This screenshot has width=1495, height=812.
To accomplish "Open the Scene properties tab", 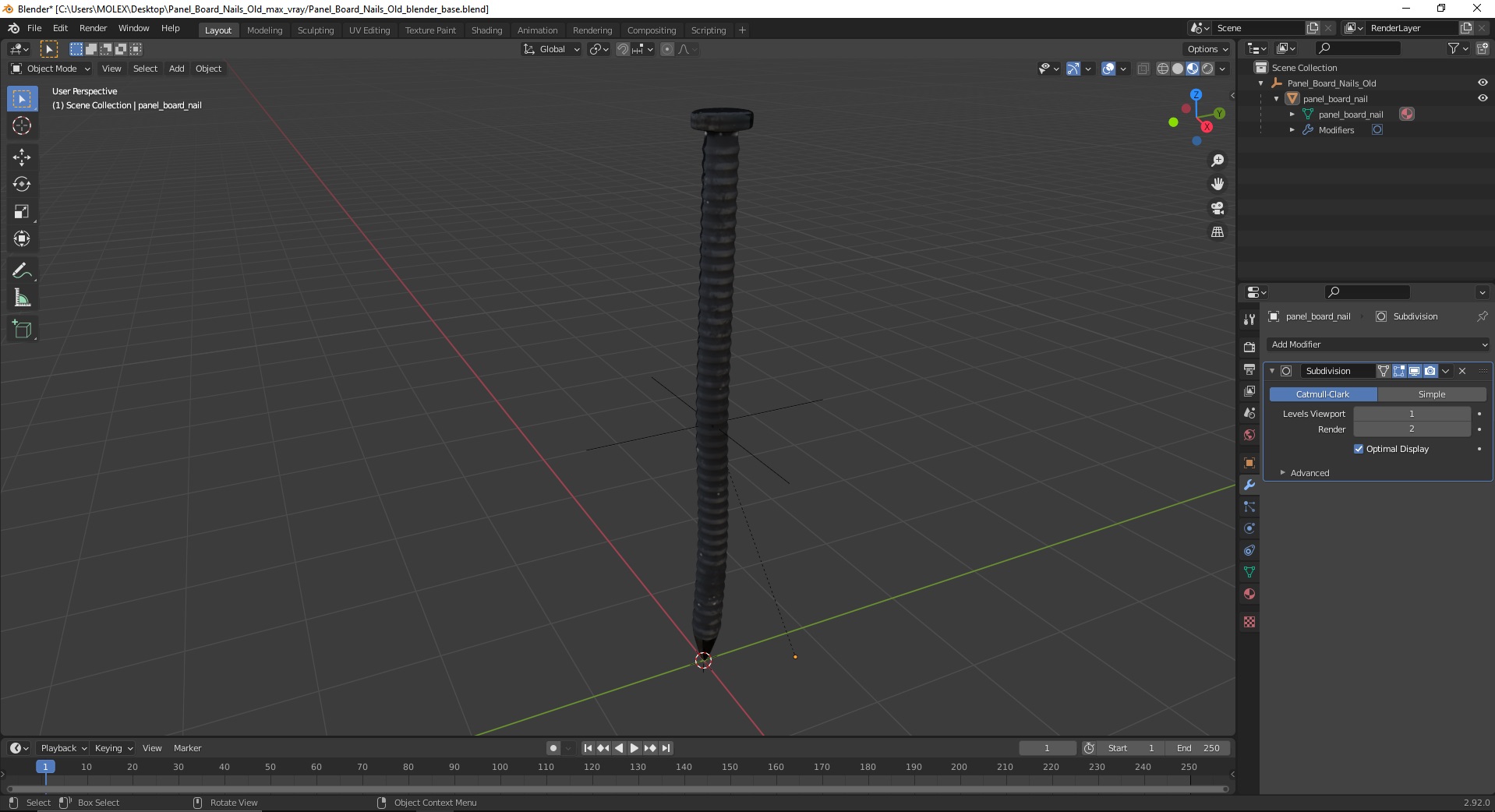I will [1249, 412].
